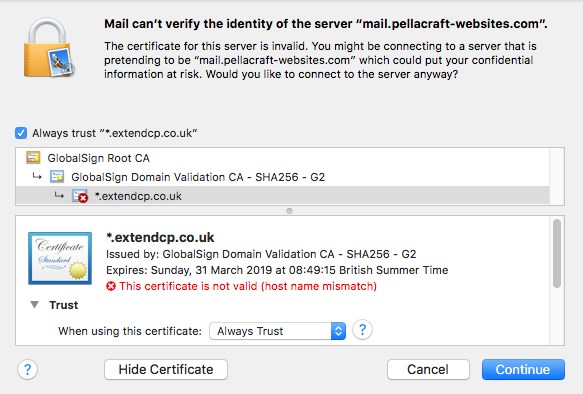Click the bold *.extendcp.co.uk certificate title
583x394 pixels.
click(160, 237)
